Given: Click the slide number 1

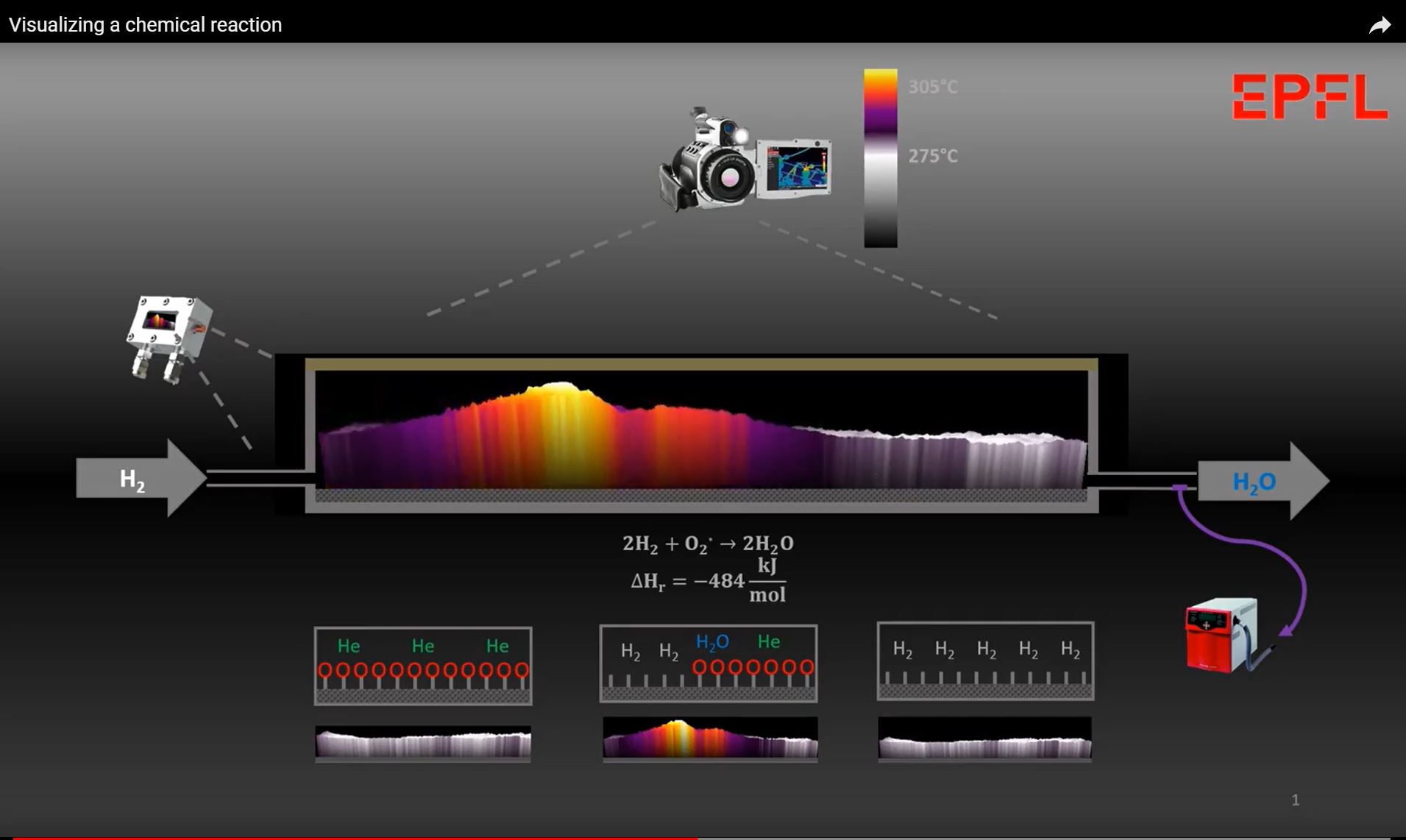Looking at the screenshot, I should (1295, 800).
